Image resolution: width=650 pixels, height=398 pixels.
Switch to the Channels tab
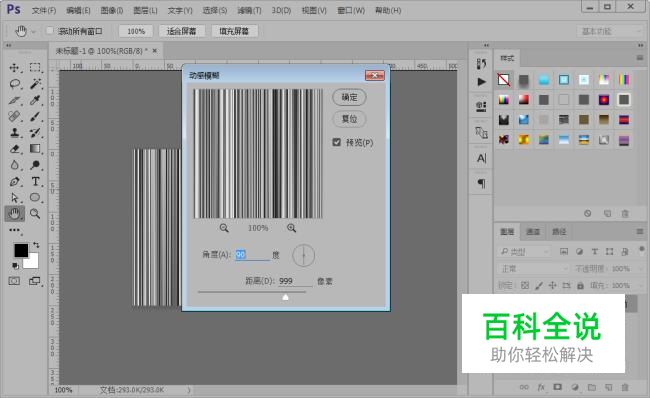coord(533,231)
